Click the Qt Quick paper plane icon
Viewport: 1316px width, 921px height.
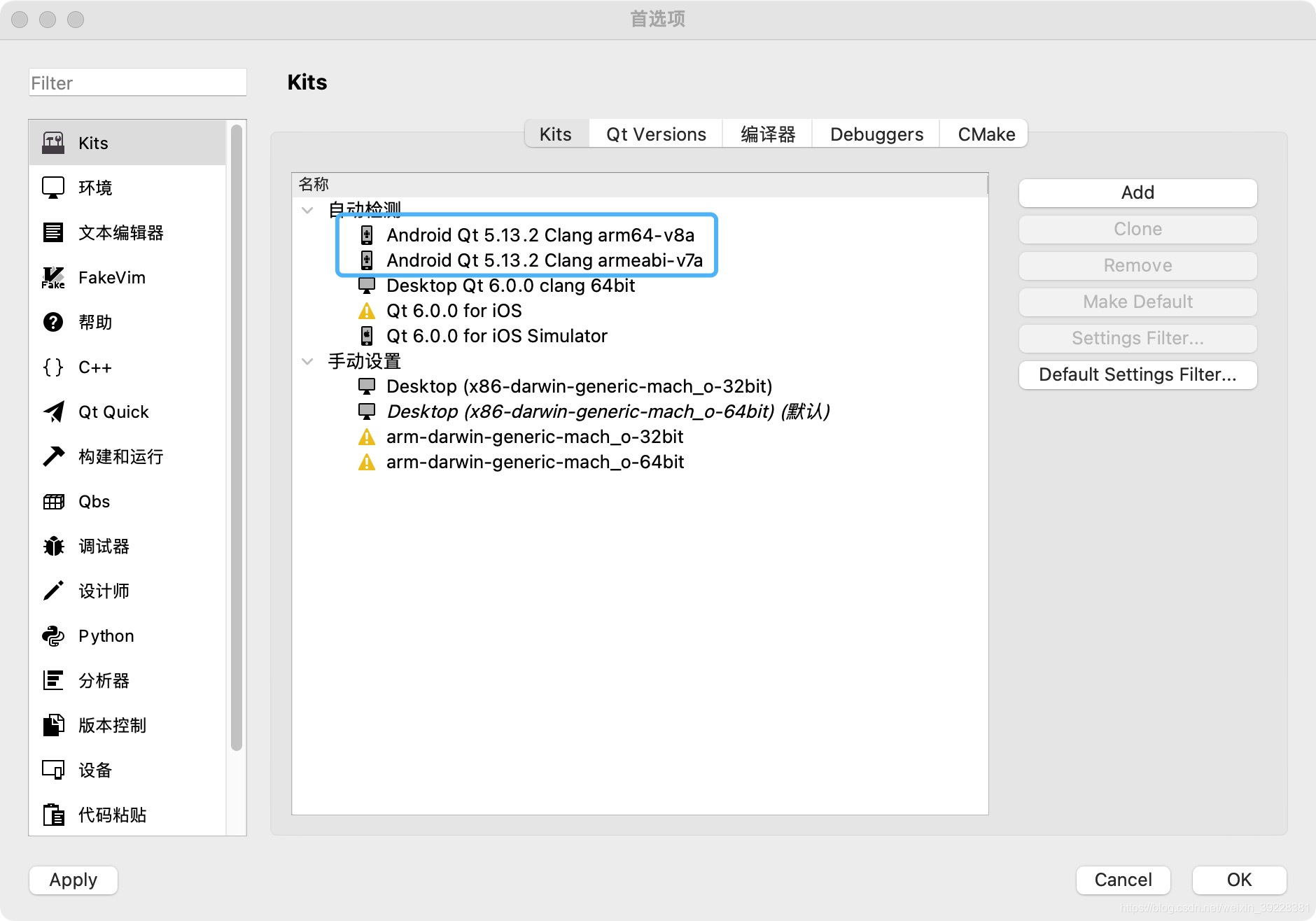(53, 412)
